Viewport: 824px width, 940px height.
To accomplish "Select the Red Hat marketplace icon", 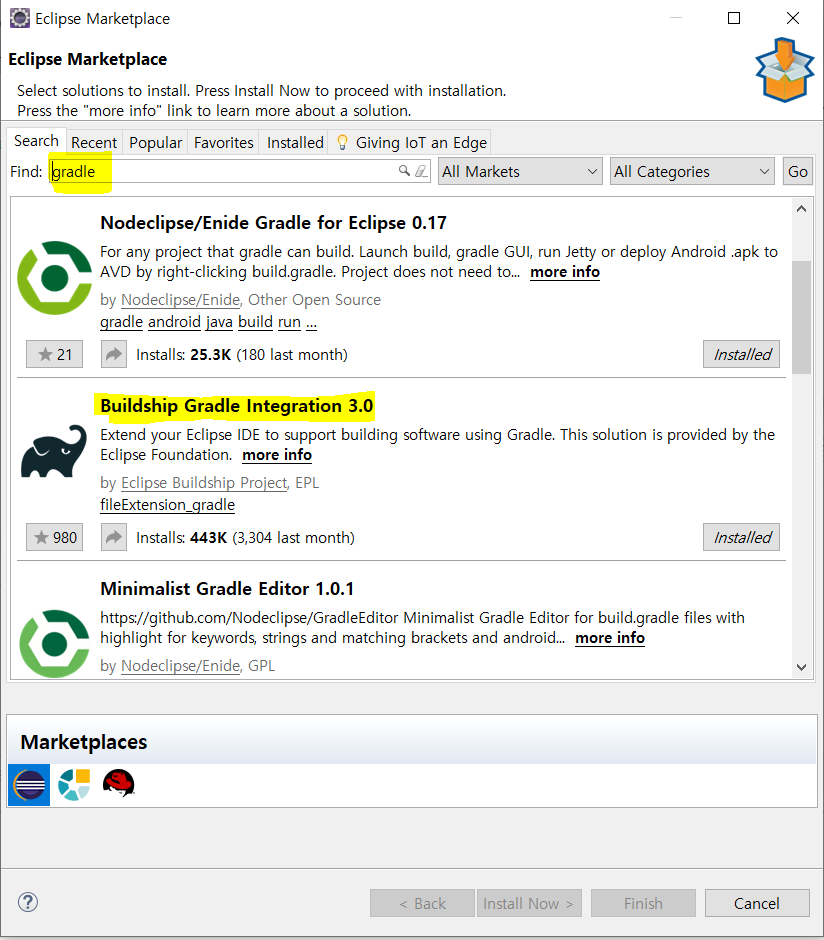I will pyautogui.click(x=119, y=784).
